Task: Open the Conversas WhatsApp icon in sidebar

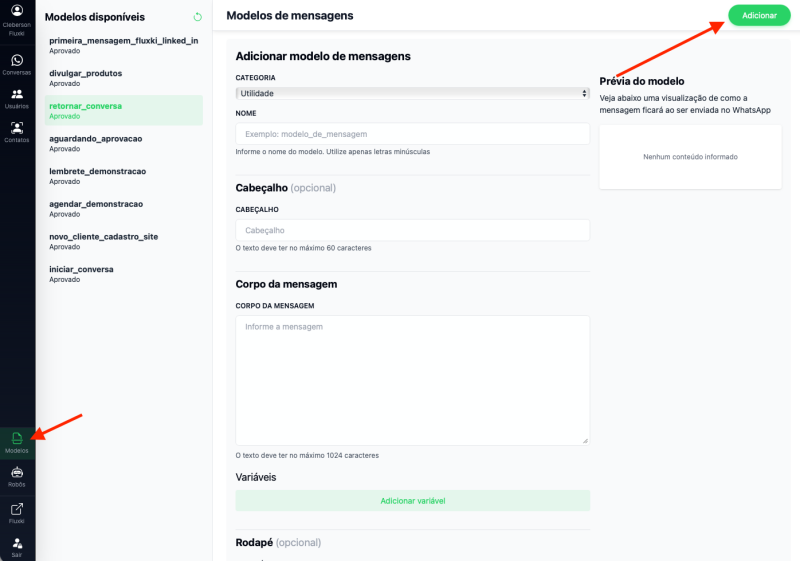Action: pyautogui.click(x=17, y=61)
